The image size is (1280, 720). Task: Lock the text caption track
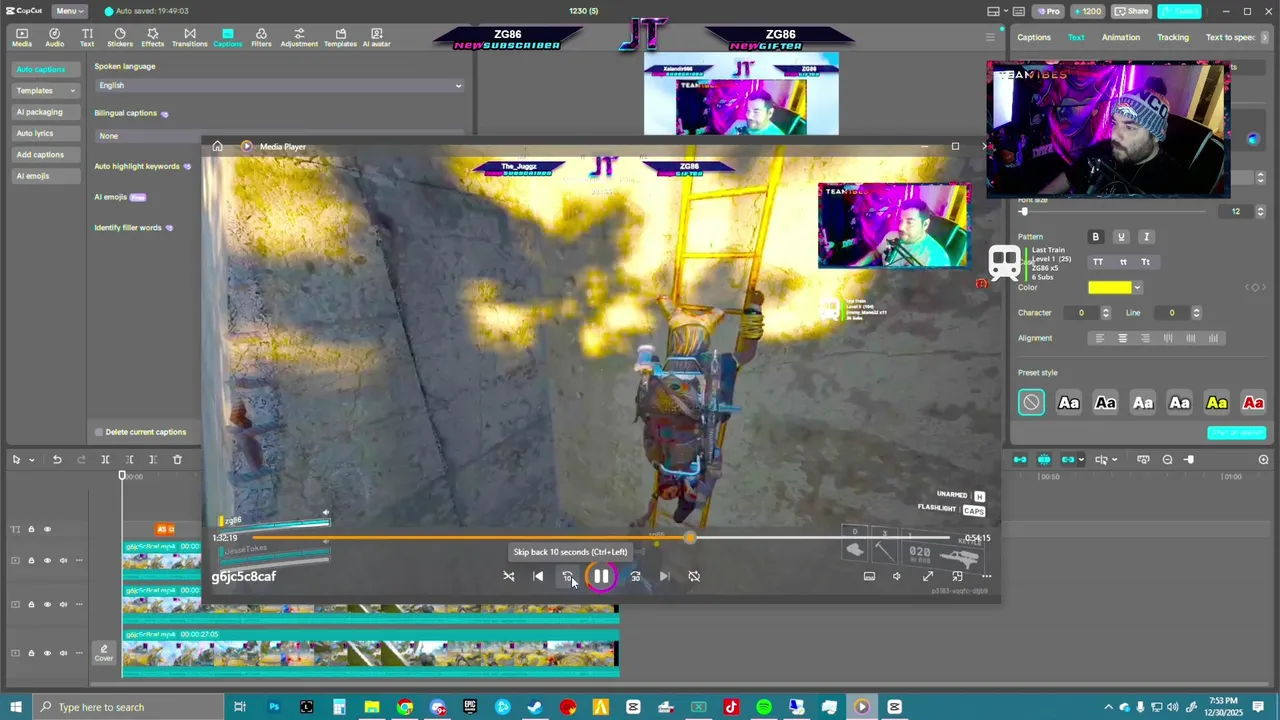(x=31, y=529)
